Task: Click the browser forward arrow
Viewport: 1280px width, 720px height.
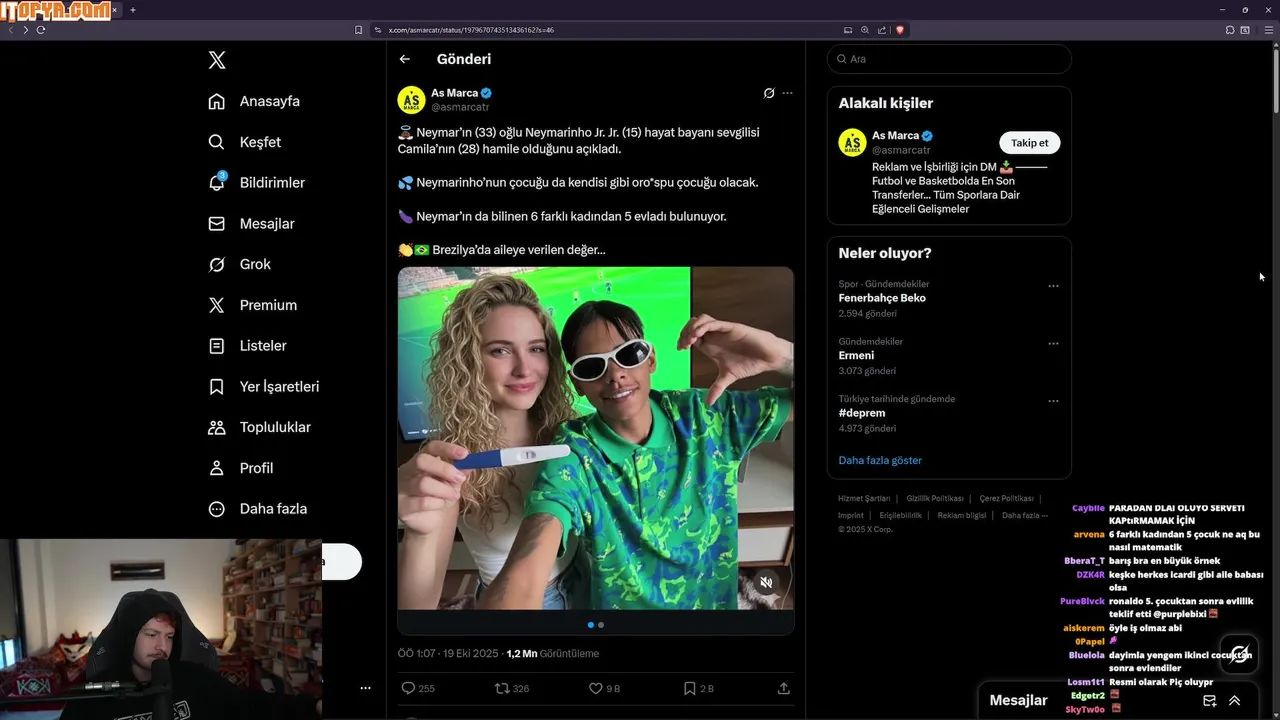Action: coord(26,30)
